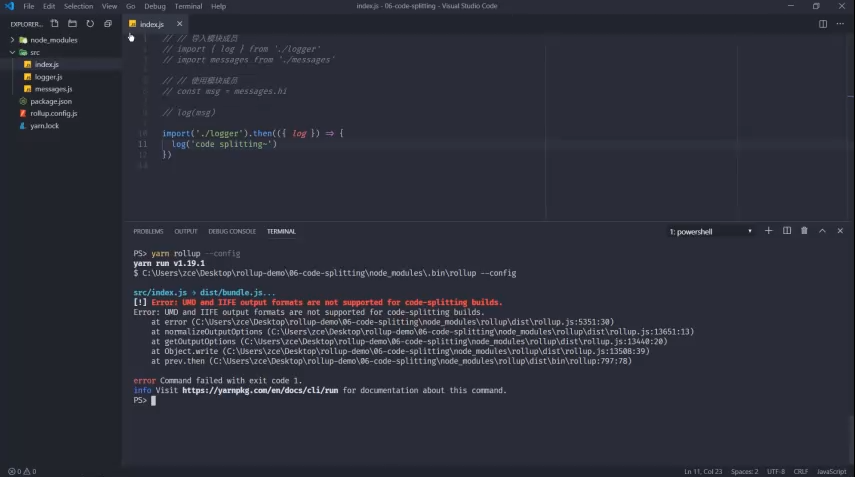855x477 pixels.
Task: Place cursor on log('code splitting~') line
Action: pyautogui.click(x=224, y=144)
